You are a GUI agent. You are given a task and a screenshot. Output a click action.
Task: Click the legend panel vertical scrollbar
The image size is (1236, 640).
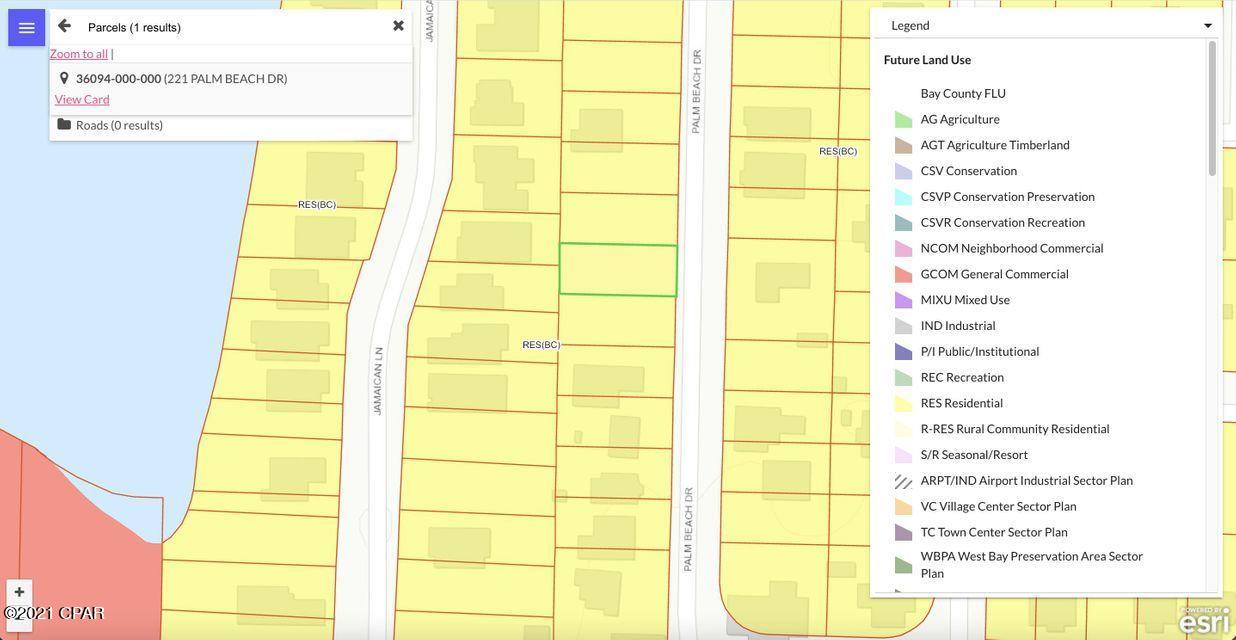click(x=1212, y=110)
